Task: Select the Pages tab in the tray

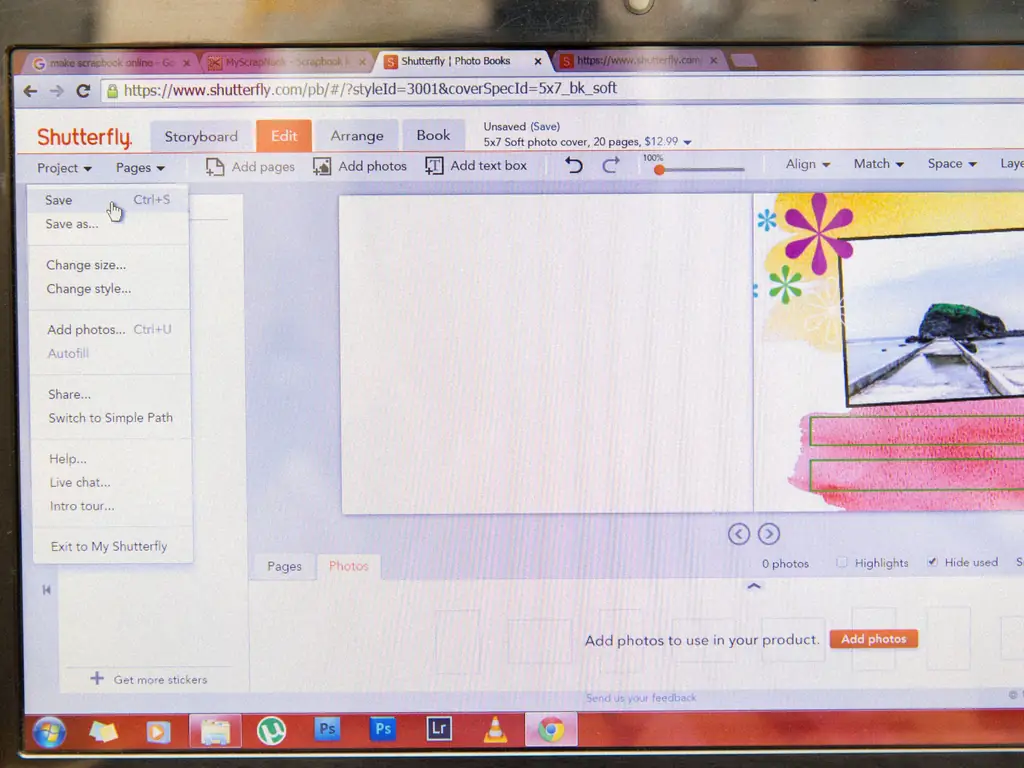Action: click(284, 566)
